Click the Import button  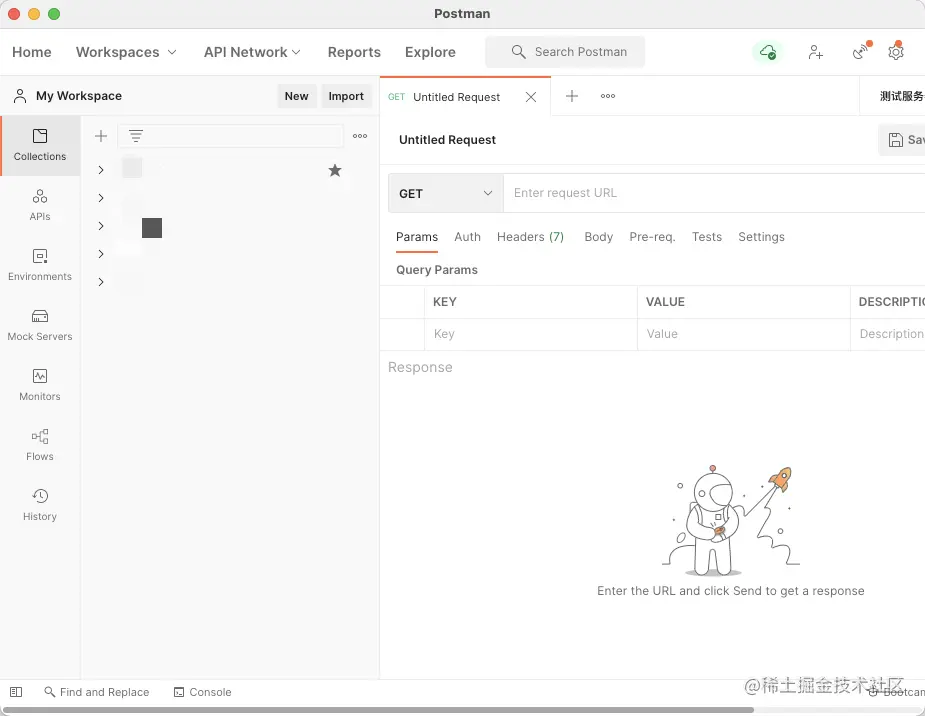tap(346, 96)
